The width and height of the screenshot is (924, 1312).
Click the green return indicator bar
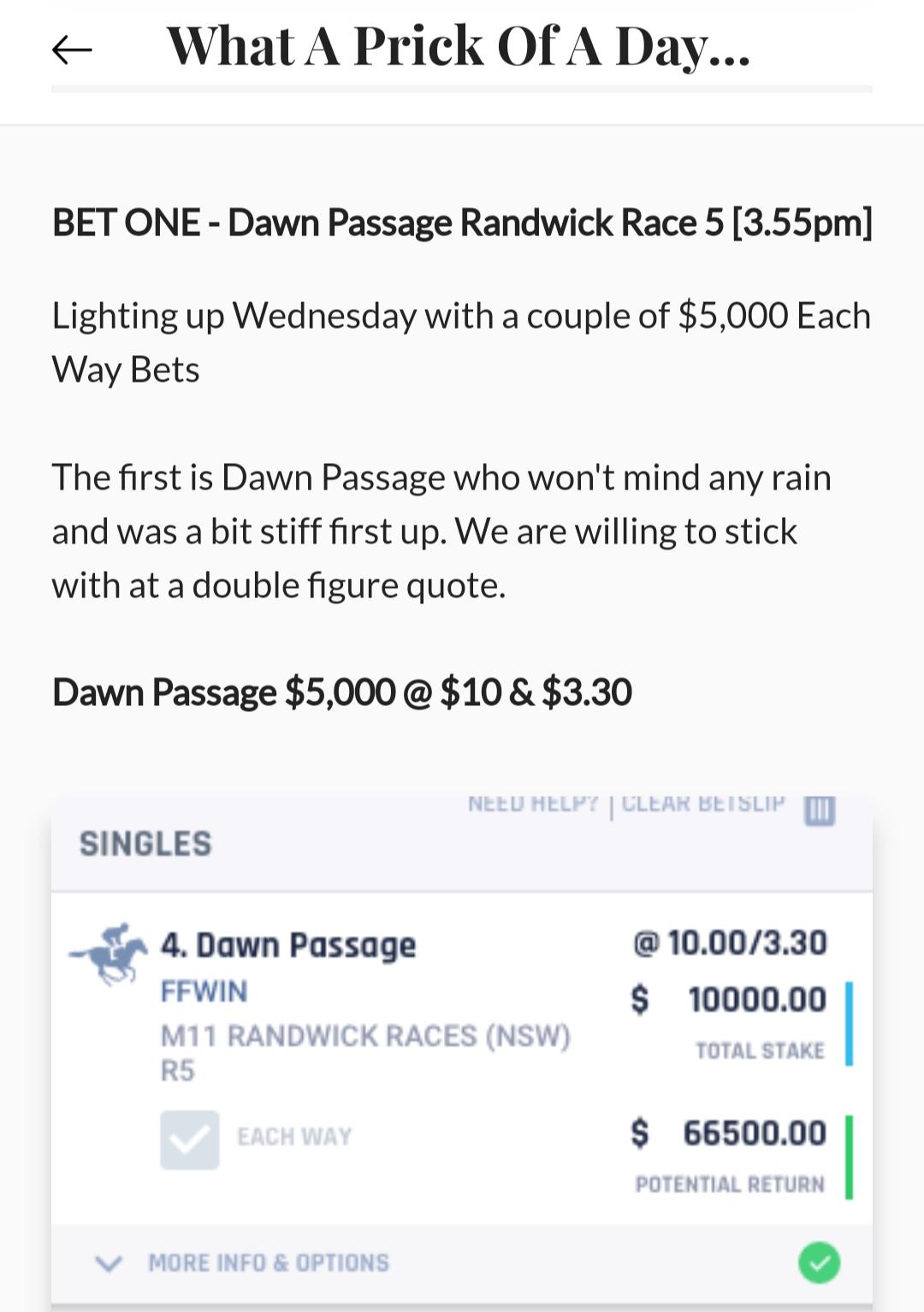tap(849, 1157)
